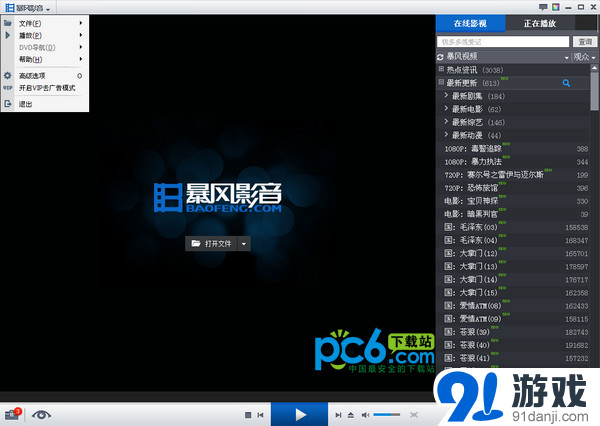Adjust the volume slider

[x=386, y=415]
